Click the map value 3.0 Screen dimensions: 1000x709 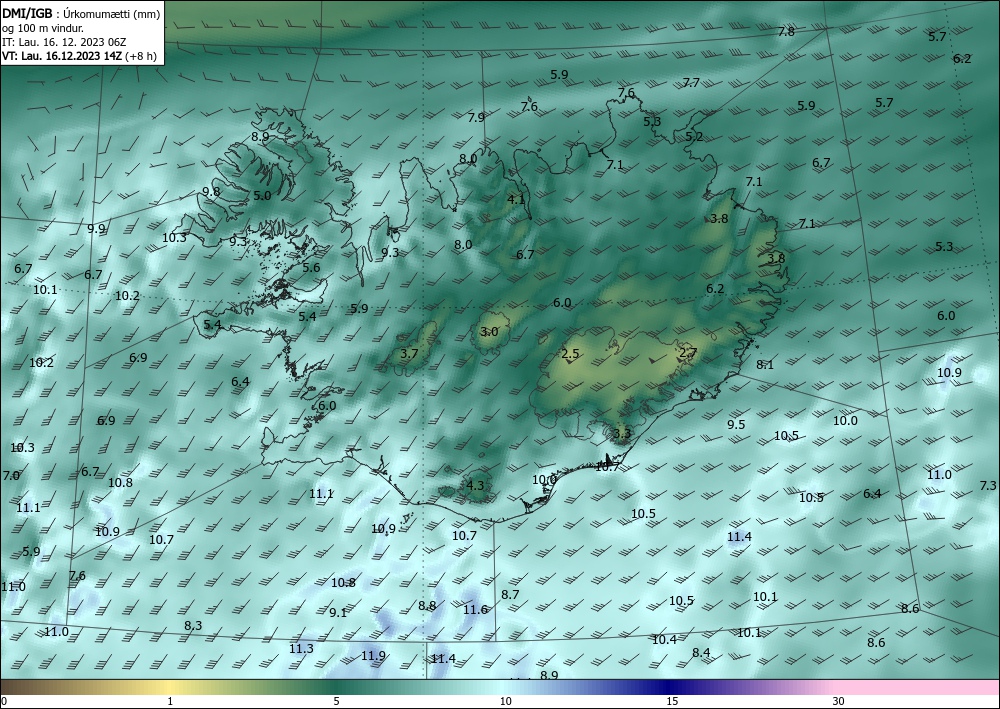489,332
